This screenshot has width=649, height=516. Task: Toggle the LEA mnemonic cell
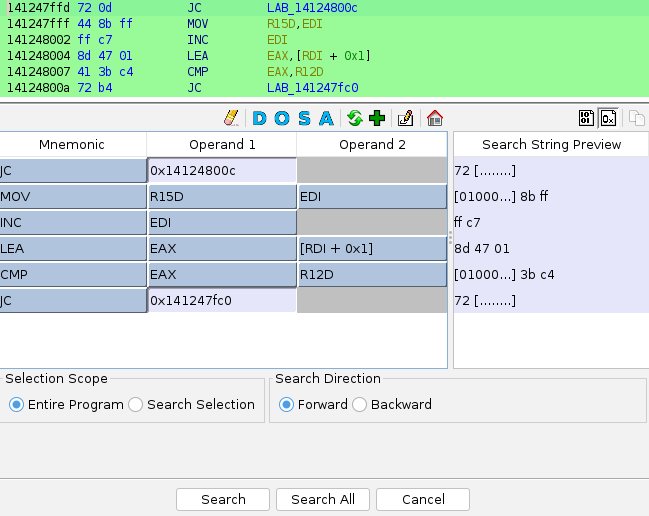pyautogui.click(x=73, y=249)
